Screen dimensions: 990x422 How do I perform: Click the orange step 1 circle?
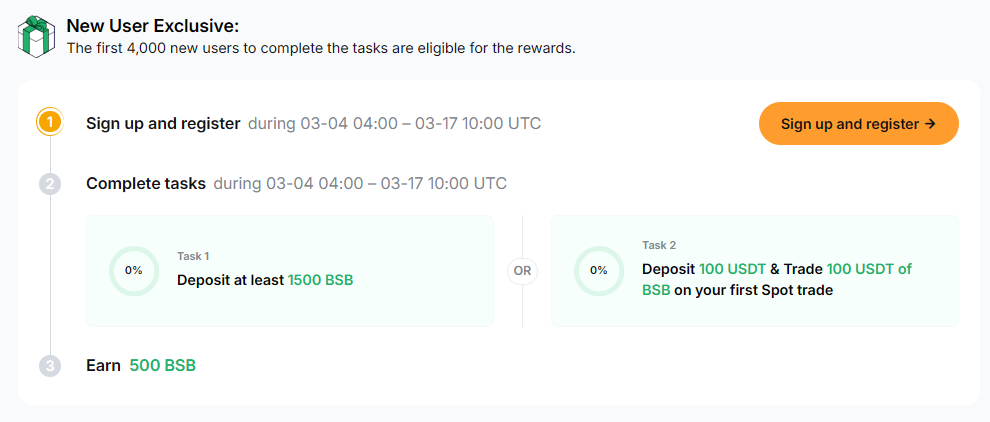pyautogui.click(x=50, y=123)
